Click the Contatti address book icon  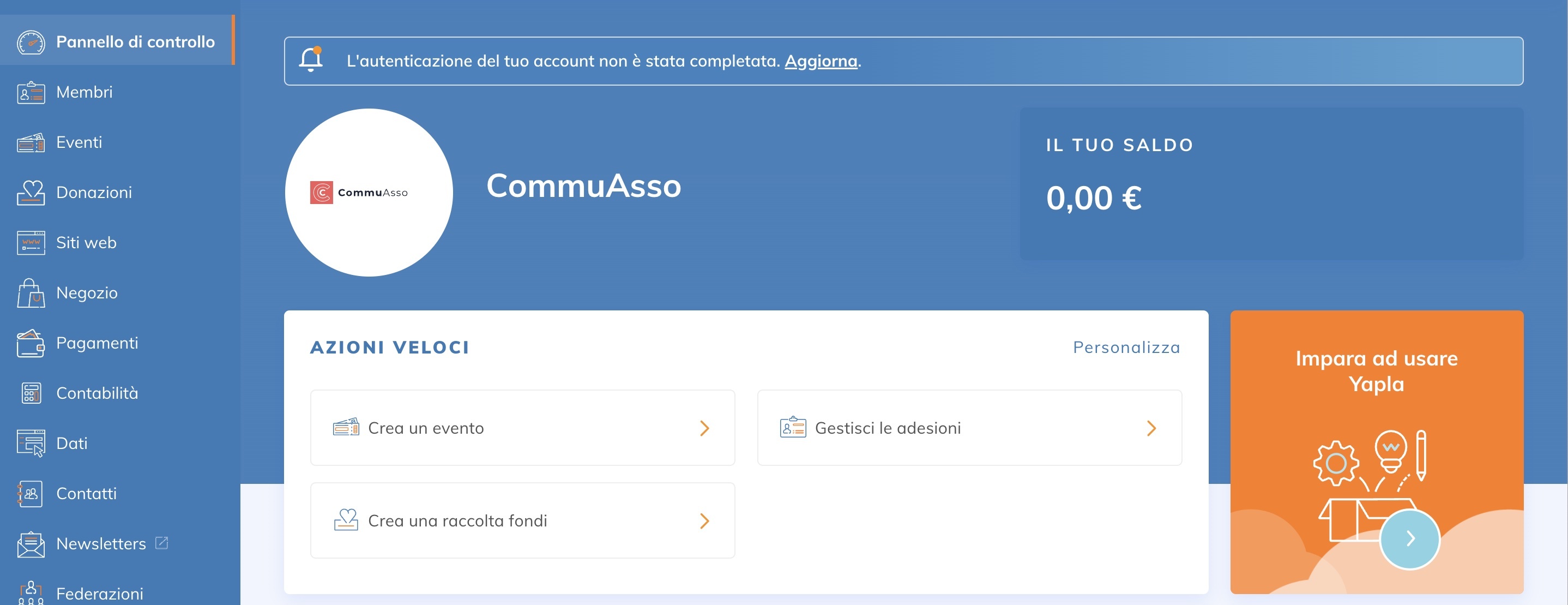tap(30, 494)
